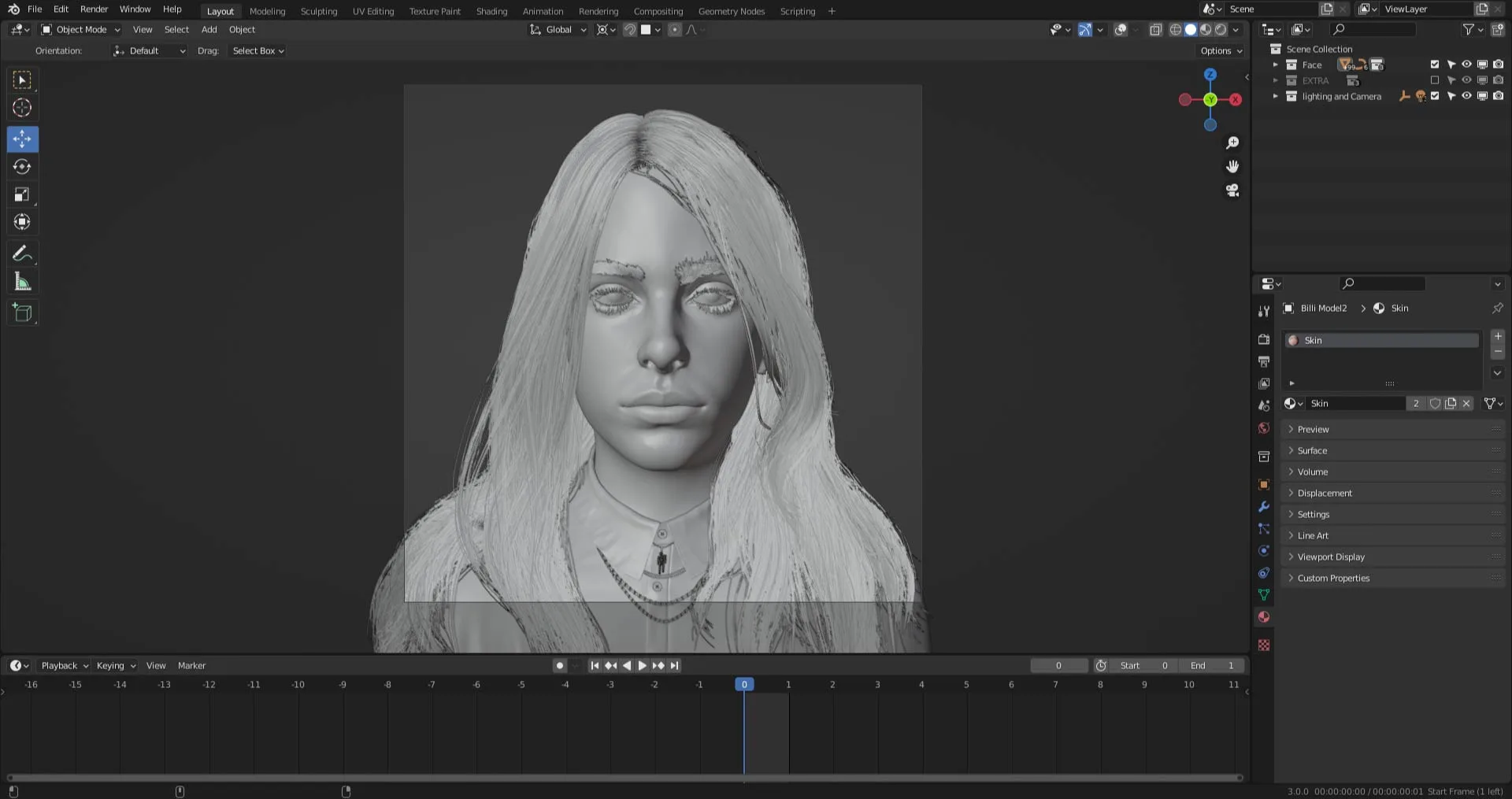Switch to the Sculpting workspace tab
This screenshot has width=1512, height=799.
tap(318, 11)
